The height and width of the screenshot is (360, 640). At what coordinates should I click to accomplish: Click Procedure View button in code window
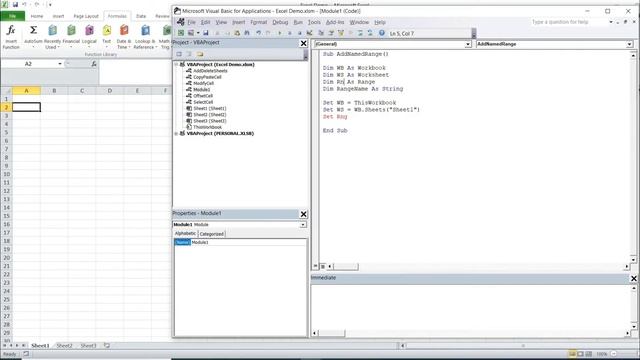tap(316, 267)
